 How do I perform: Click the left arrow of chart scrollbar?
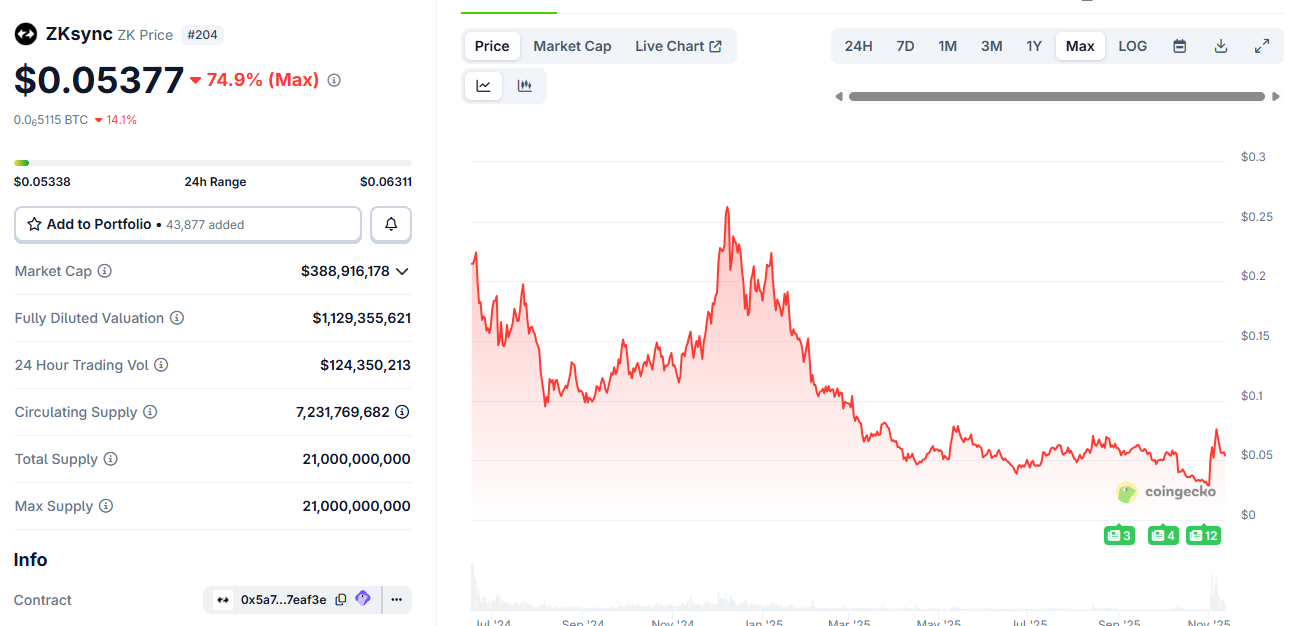(839, 97)
